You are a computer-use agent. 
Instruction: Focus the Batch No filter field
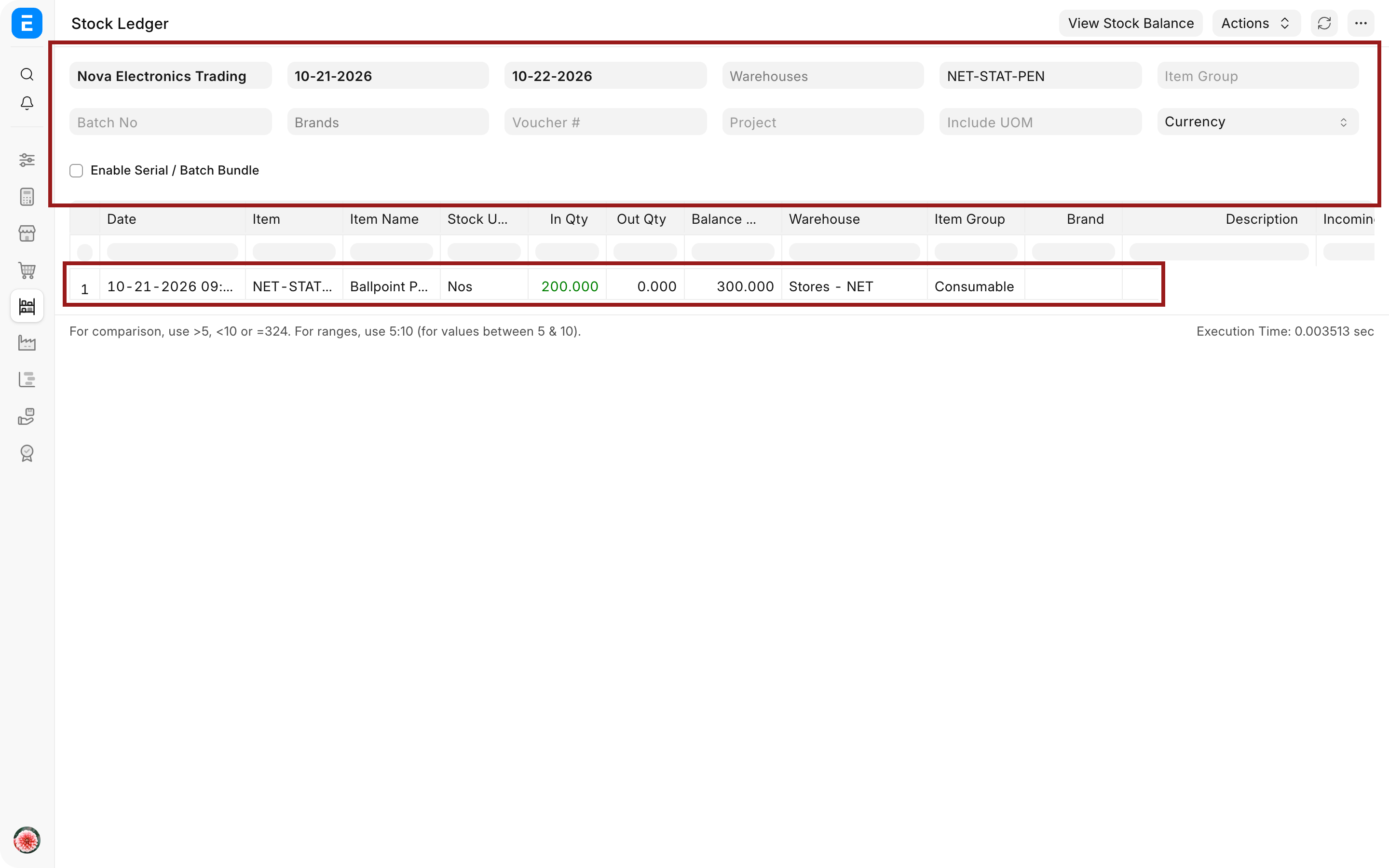pos(170,122)
